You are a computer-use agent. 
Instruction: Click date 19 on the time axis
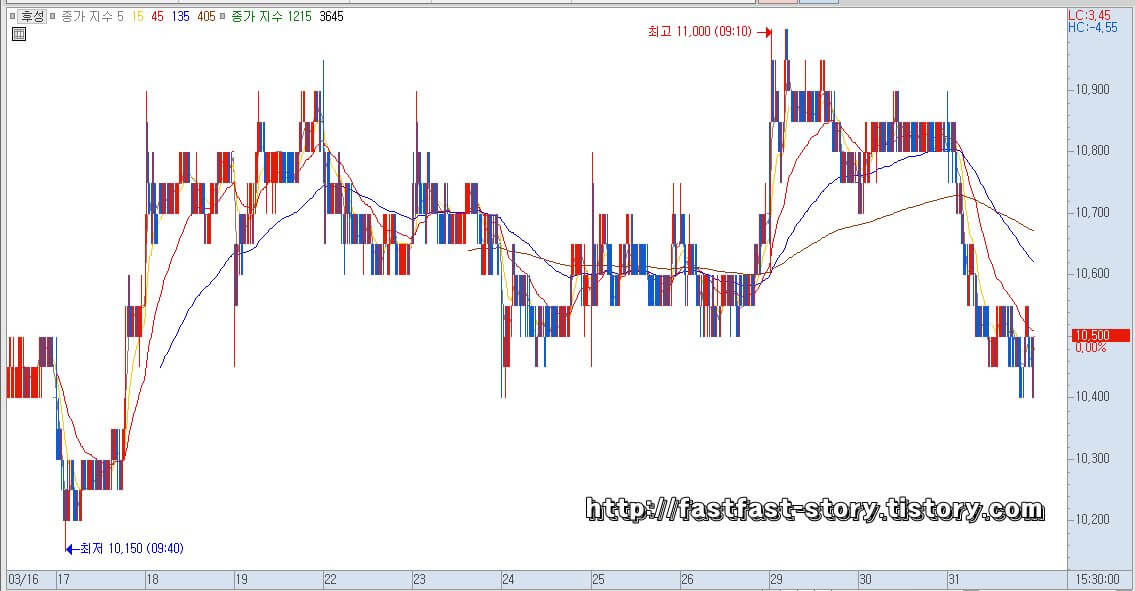click(x=241, y=579)
